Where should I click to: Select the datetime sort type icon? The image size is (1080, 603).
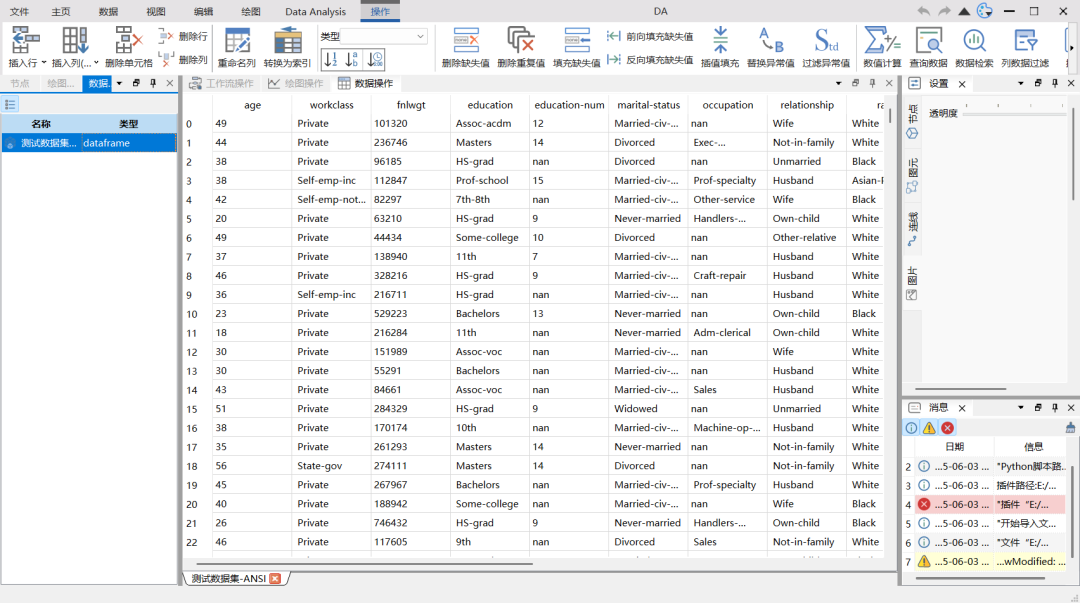coord(375,60)
